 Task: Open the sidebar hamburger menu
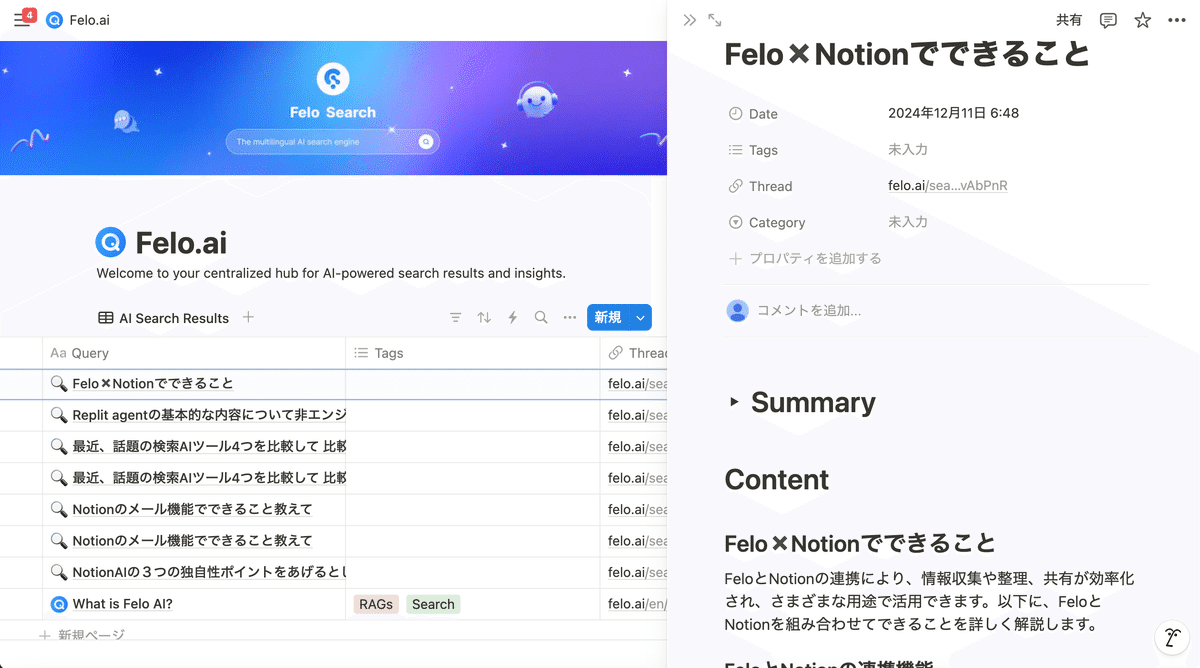[x=22, y=20]
